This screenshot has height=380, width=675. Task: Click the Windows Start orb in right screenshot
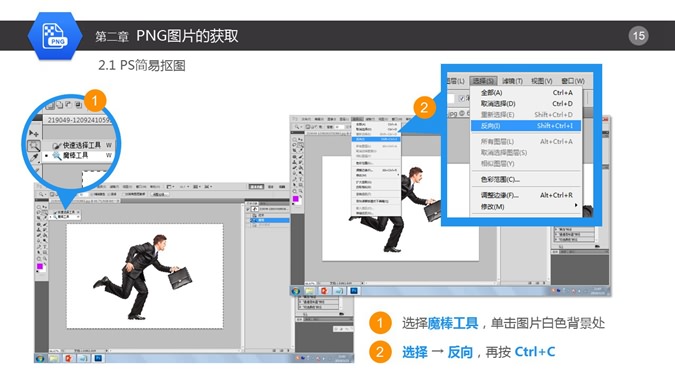tap(296, 291)
